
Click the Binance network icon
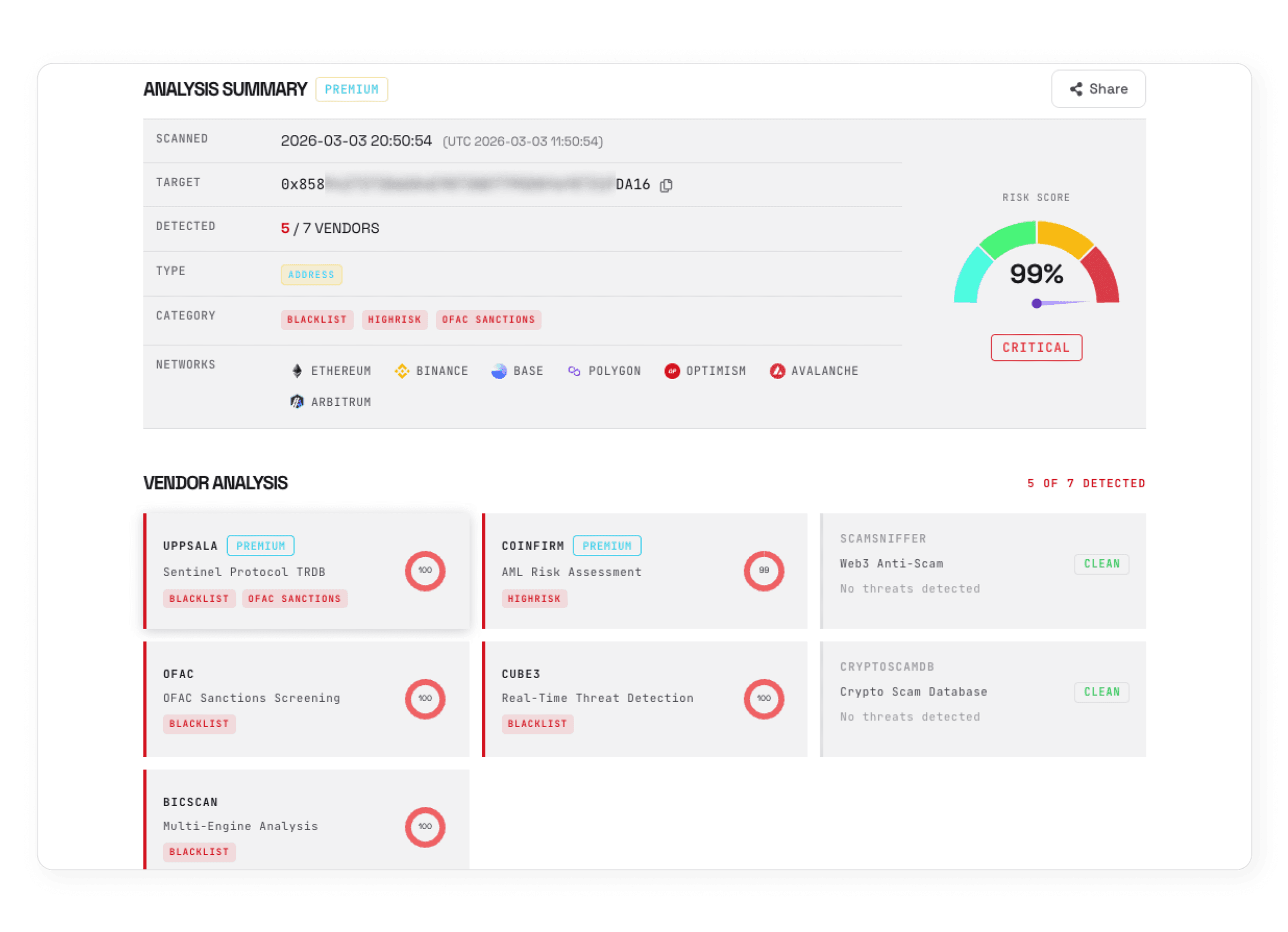tap(402, 371)
